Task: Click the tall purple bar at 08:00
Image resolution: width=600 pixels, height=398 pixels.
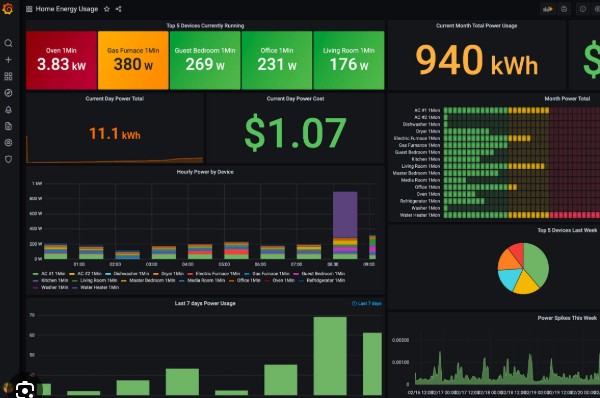Action: pyautogui.click(x=345, y=214)
